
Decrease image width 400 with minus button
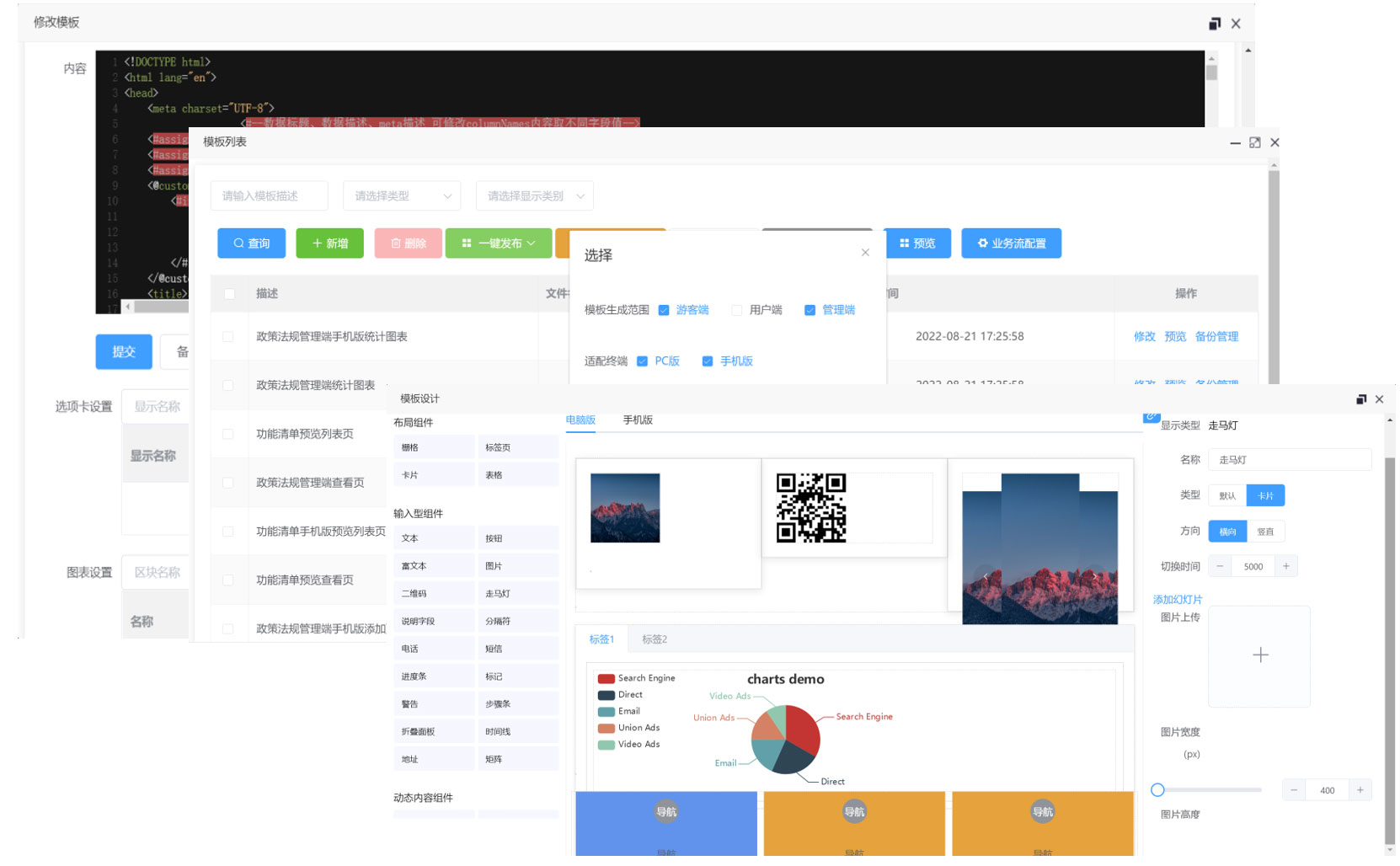point(1294,790)
